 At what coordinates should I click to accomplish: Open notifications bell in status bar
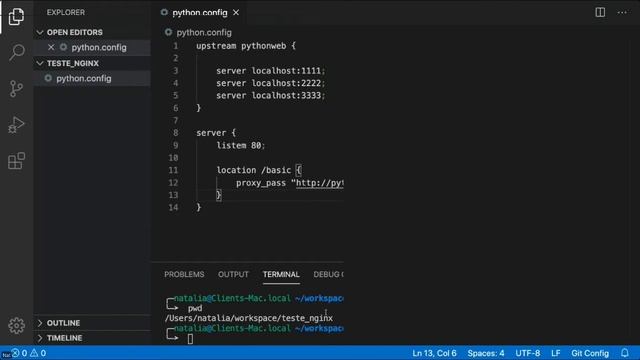625,353
